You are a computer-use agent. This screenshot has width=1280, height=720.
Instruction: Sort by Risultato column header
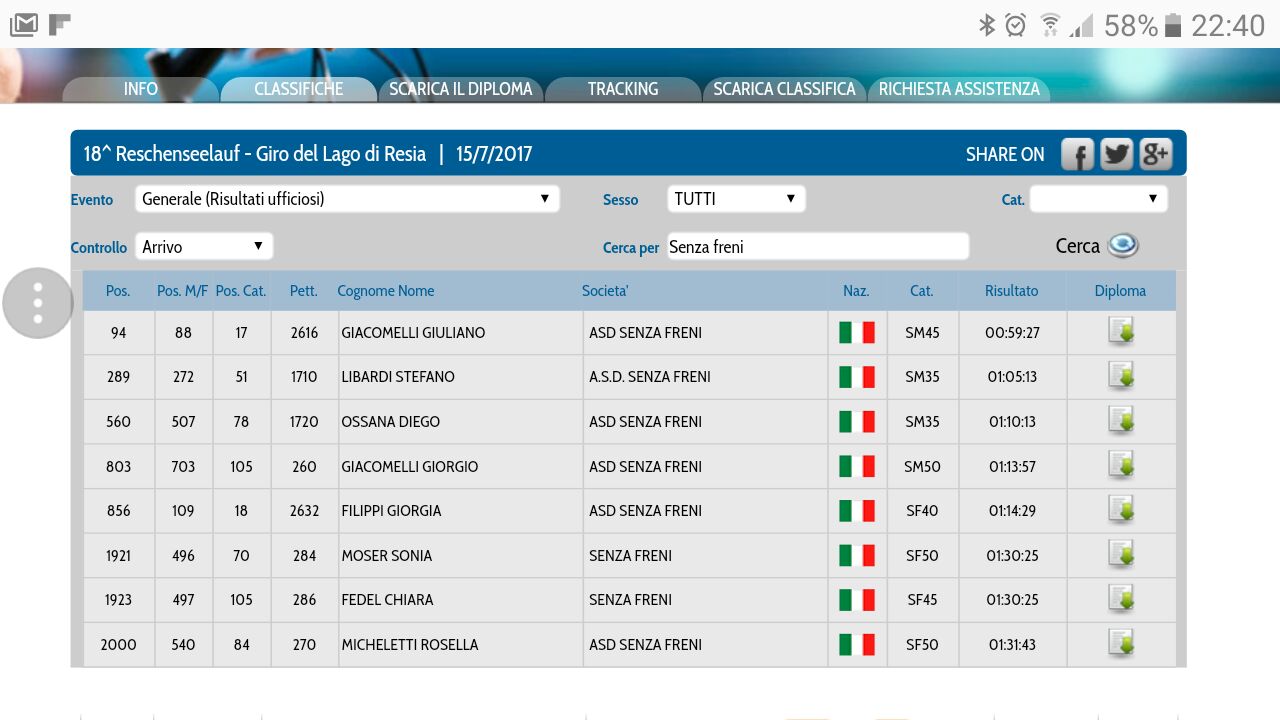(x=1011, y=291)
